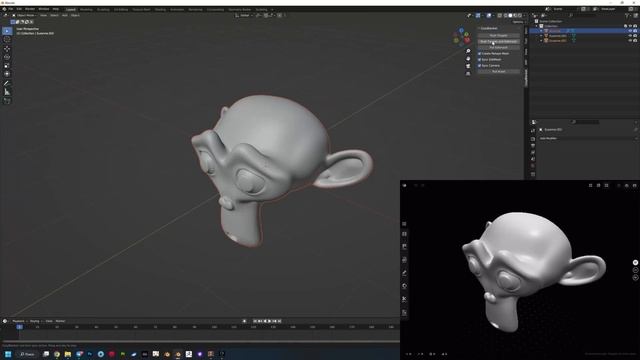
Task: Toggle Sync Camera checkbox
Action: [480, 65]
